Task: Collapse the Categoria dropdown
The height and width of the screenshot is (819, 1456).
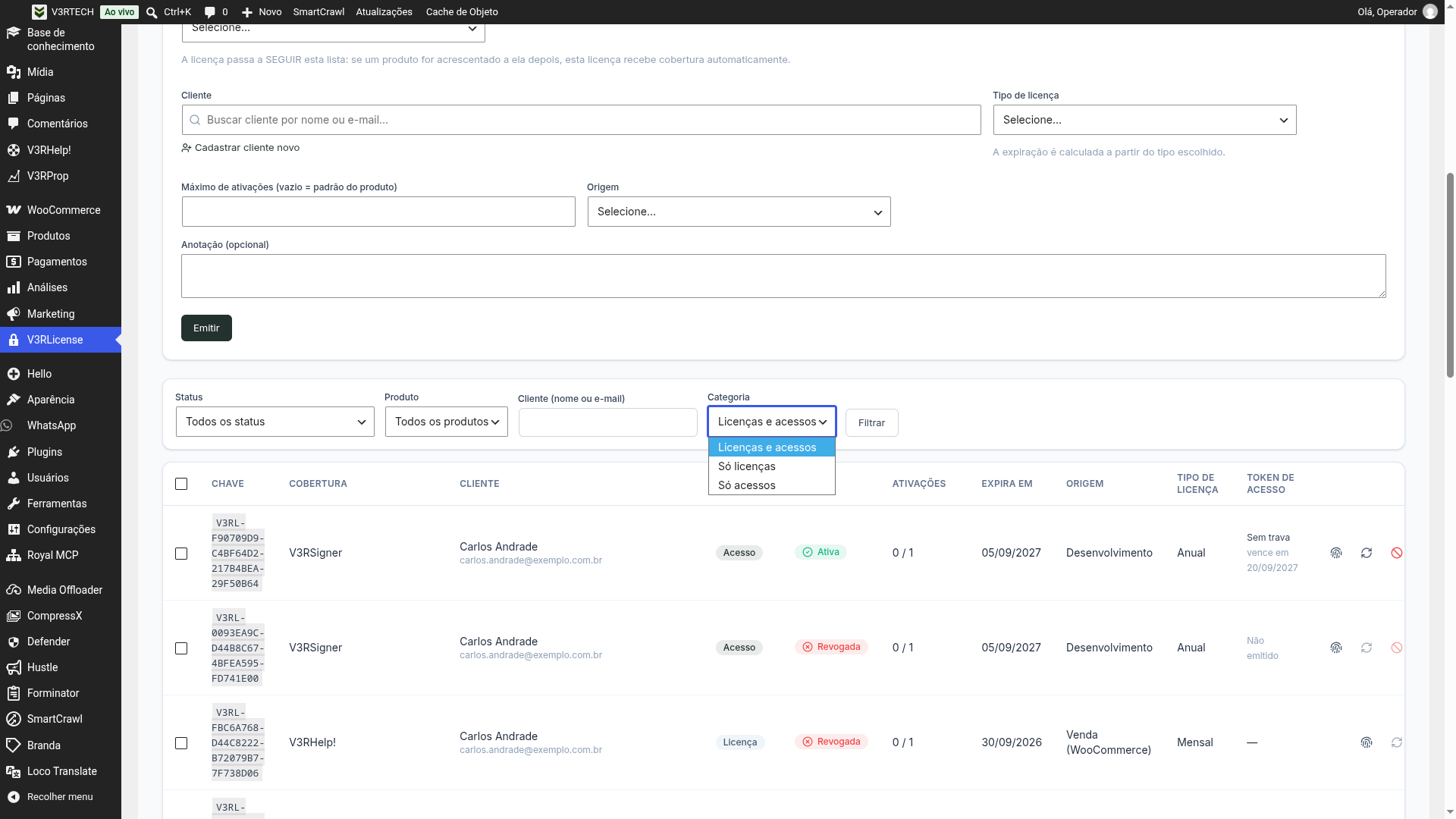Action: point(772,422)
